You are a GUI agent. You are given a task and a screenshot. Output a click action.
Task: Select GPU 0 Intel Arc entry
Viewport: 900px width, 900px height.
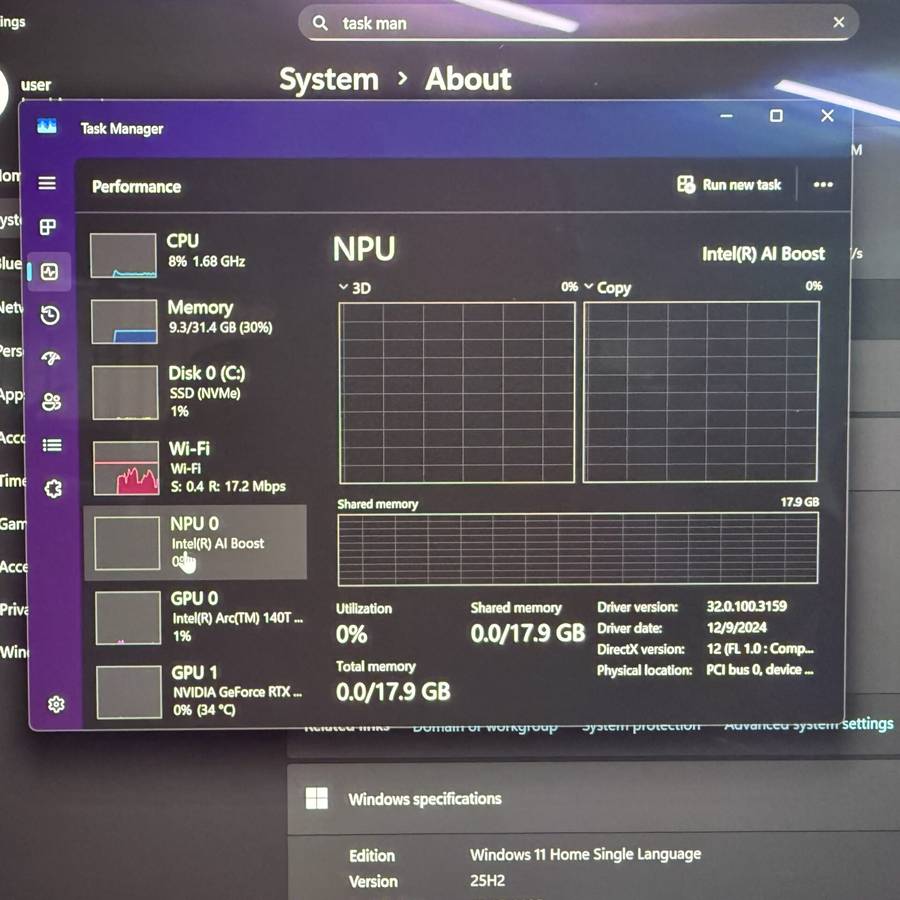[199, 618]
